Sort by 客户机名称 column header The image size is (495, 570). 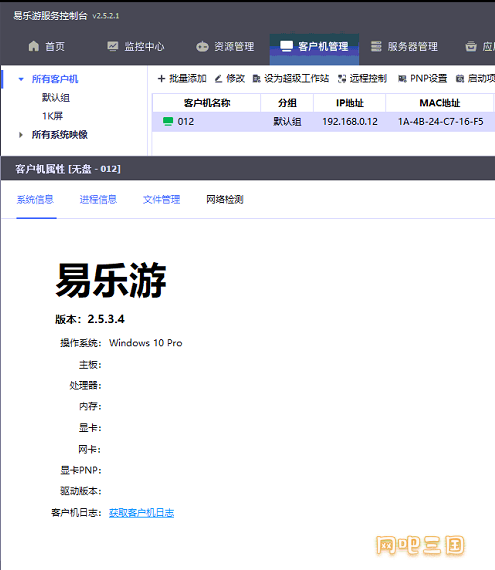coord(207,103)
